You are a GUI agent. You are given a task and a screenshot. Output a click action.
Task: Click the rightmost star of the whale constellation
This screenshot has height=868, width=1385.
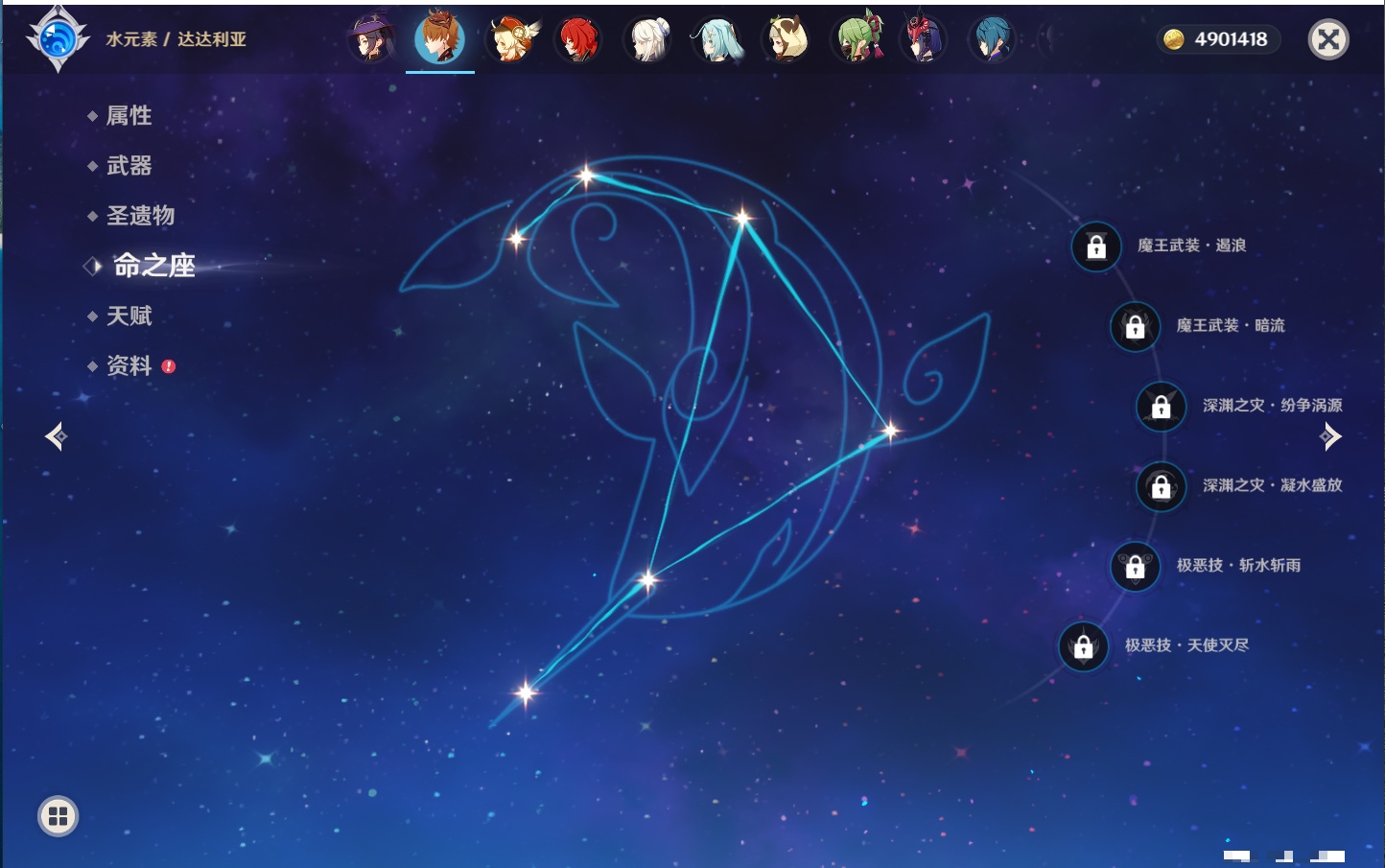pos(890,430)
